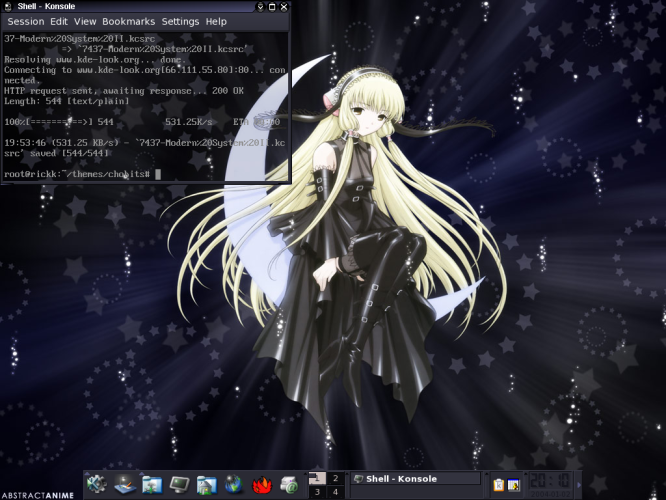Click the panel hide arrow at right end

[579, 485]
